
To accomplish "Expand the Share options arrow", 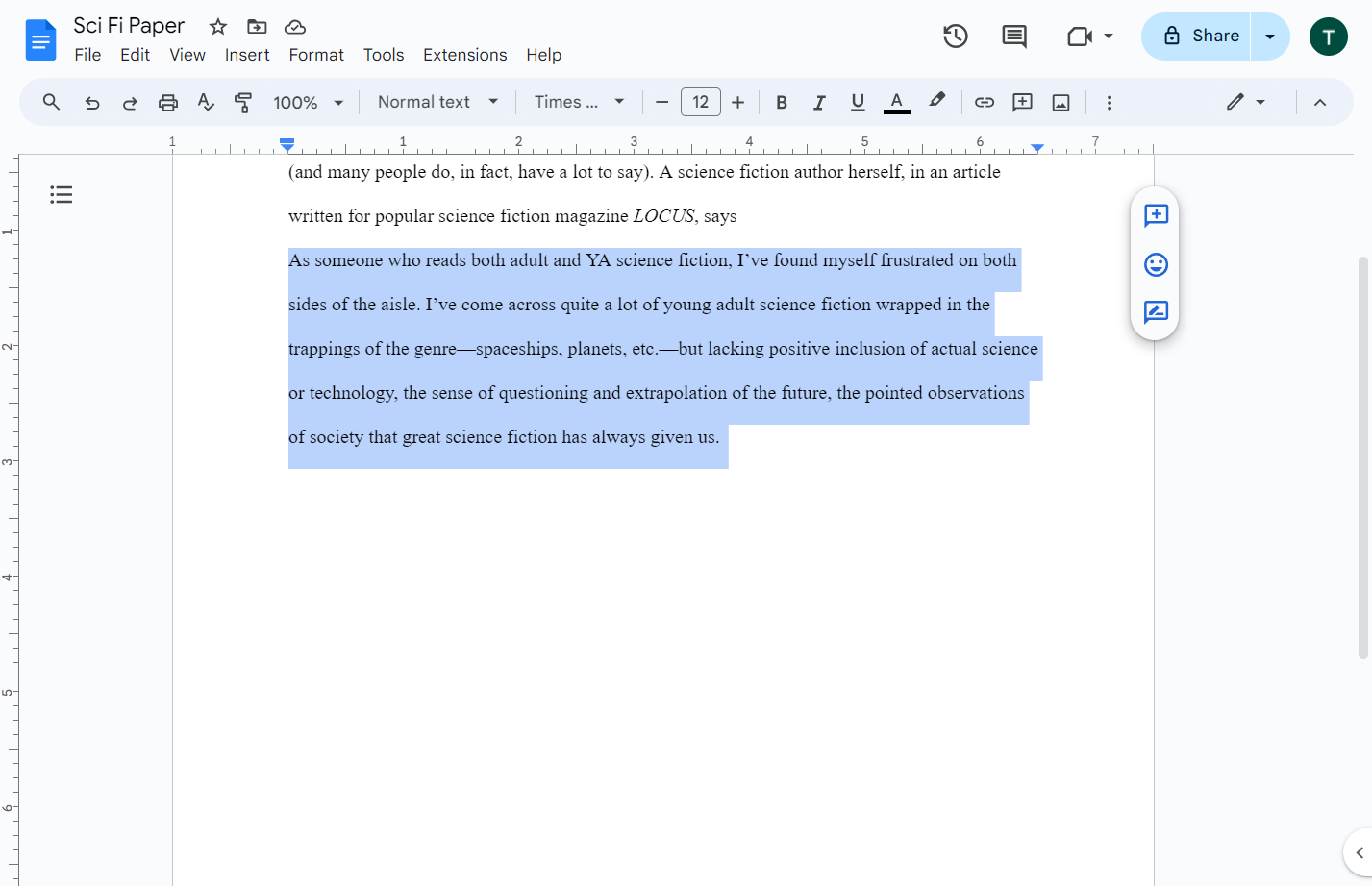I will pyautogui.click(x=1270, y=37).
